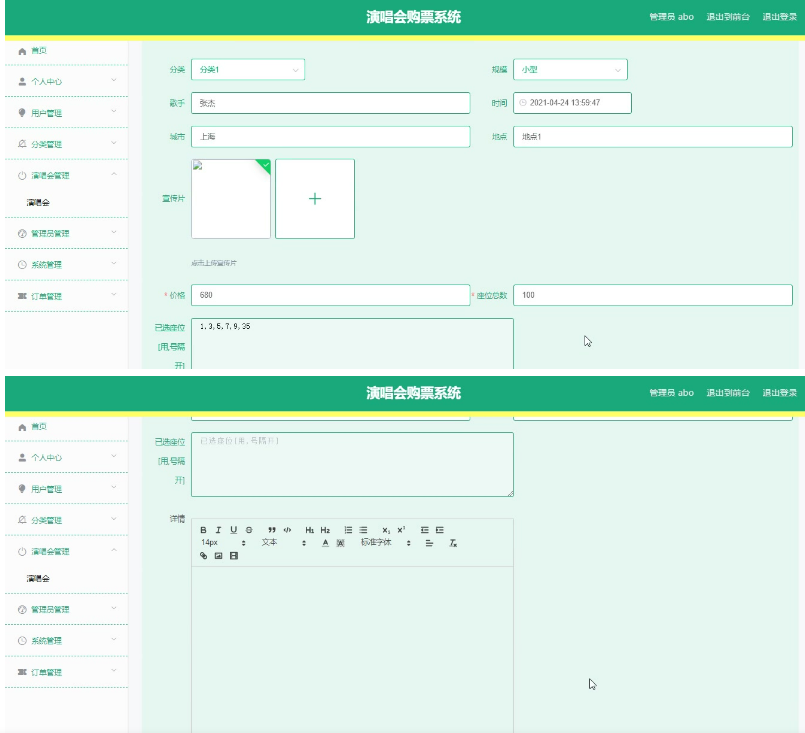Click 退出登录 in the lower page header
The width and height of the screenshot is (805, 733).
(779, 393)
